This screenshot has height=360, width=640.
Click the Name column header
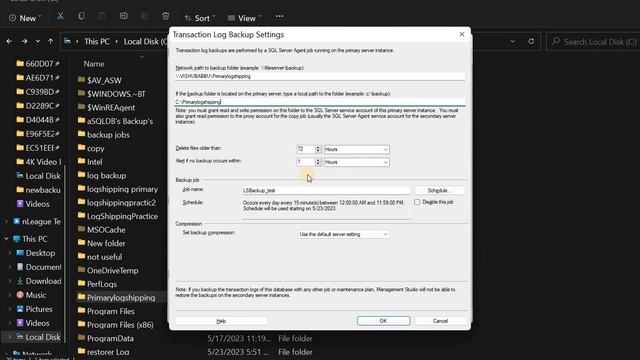click(94, 64)
